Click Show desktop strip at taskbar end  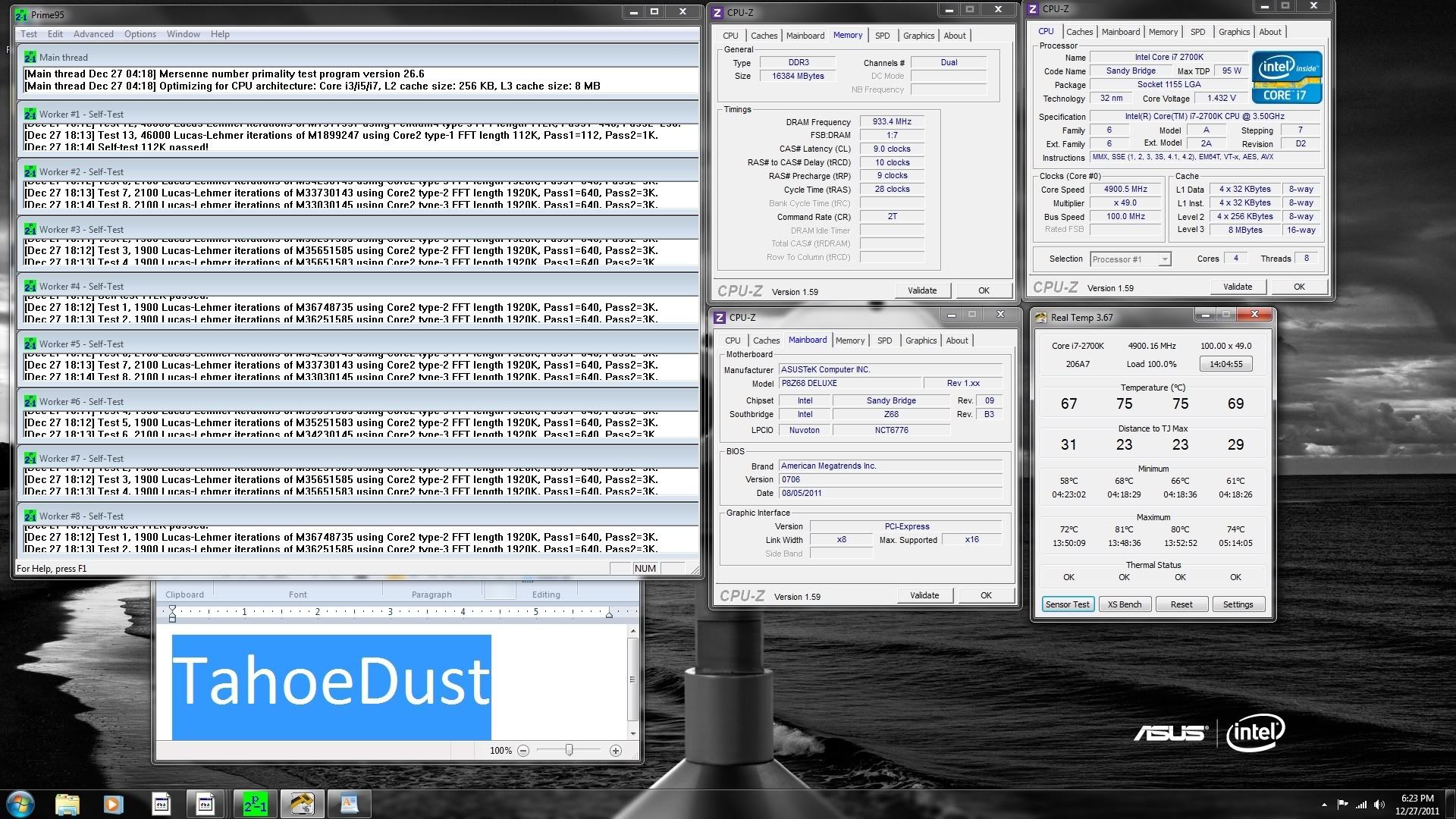click(1451, 804)
